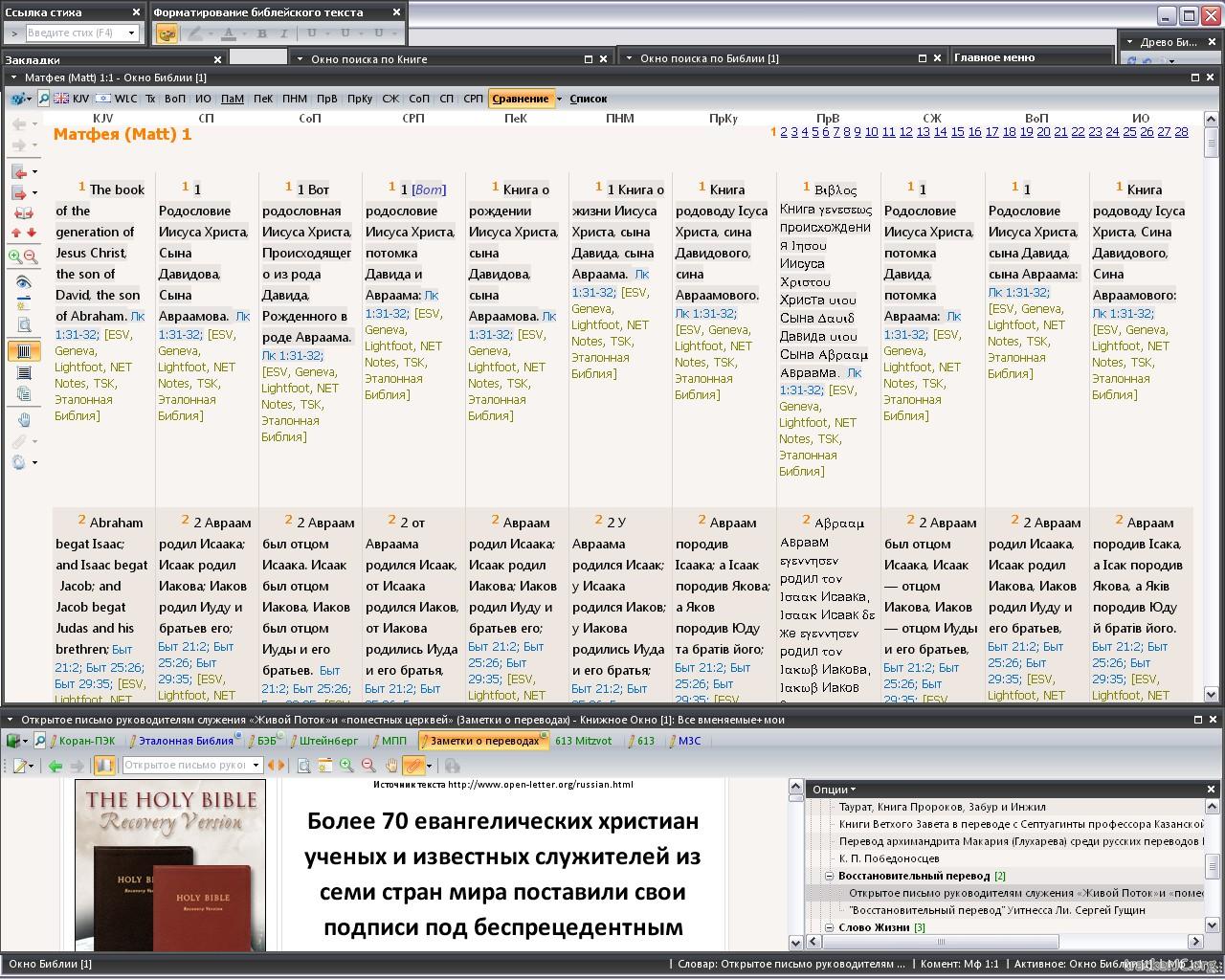
Task: Click the open book icon in left toolbar
Action: [24, 213]
